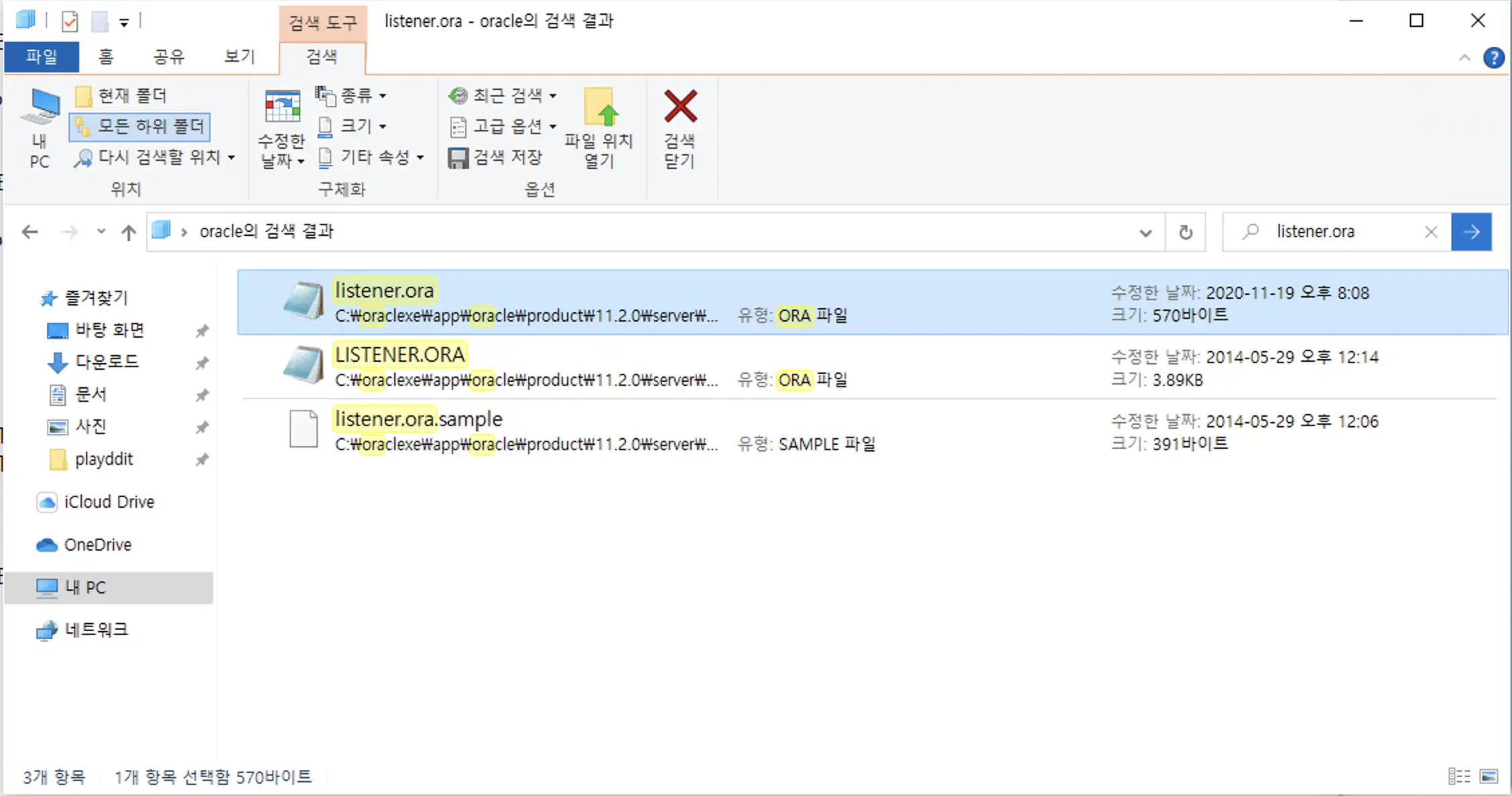Select the 현재 폴더 search option
Viewport: 1512px width, 796px height.
[x=121, y=95]
